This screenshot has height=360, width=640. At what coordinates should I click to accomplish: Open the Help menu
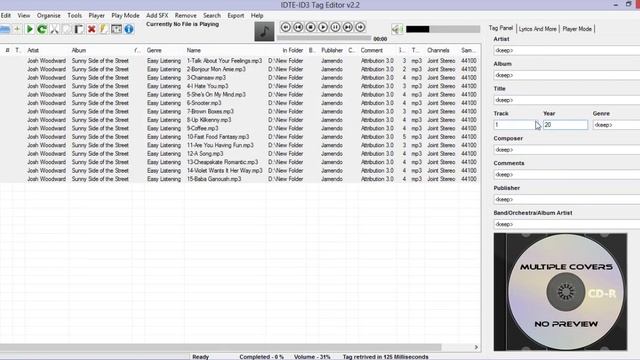pyautogui.click(x=257, y=16)
